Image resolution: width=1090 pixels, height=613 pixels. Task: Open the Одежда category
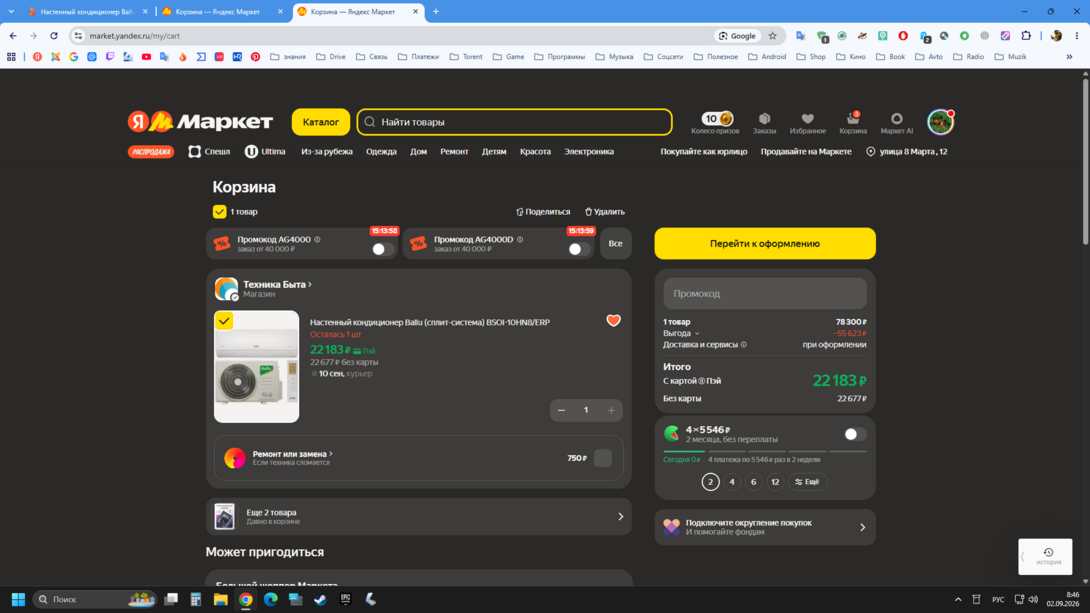[x=381, y=152]
